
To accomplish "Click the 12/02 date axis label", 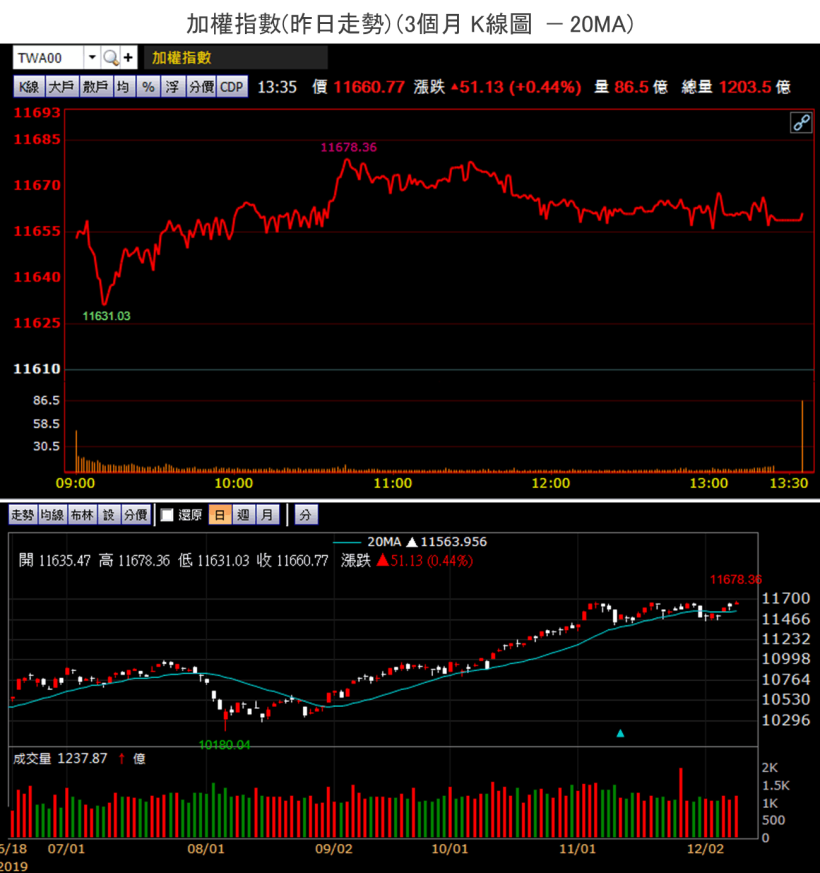I will [705, 849].
